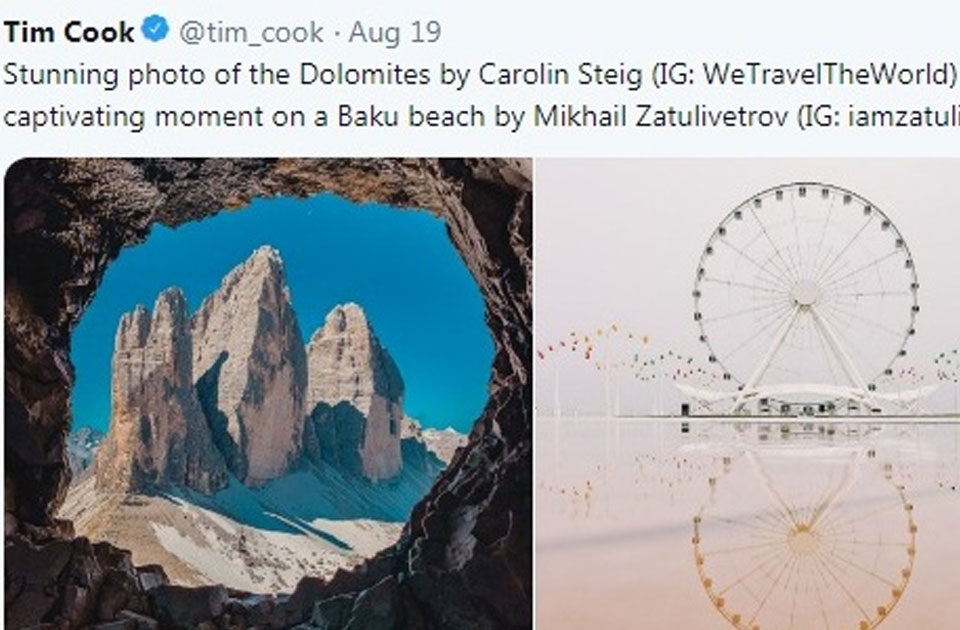Click the WeTravelTheWorld Instagram mention
Image resolution: width=960 pixels, height=630 pixels.
[826, 75]
